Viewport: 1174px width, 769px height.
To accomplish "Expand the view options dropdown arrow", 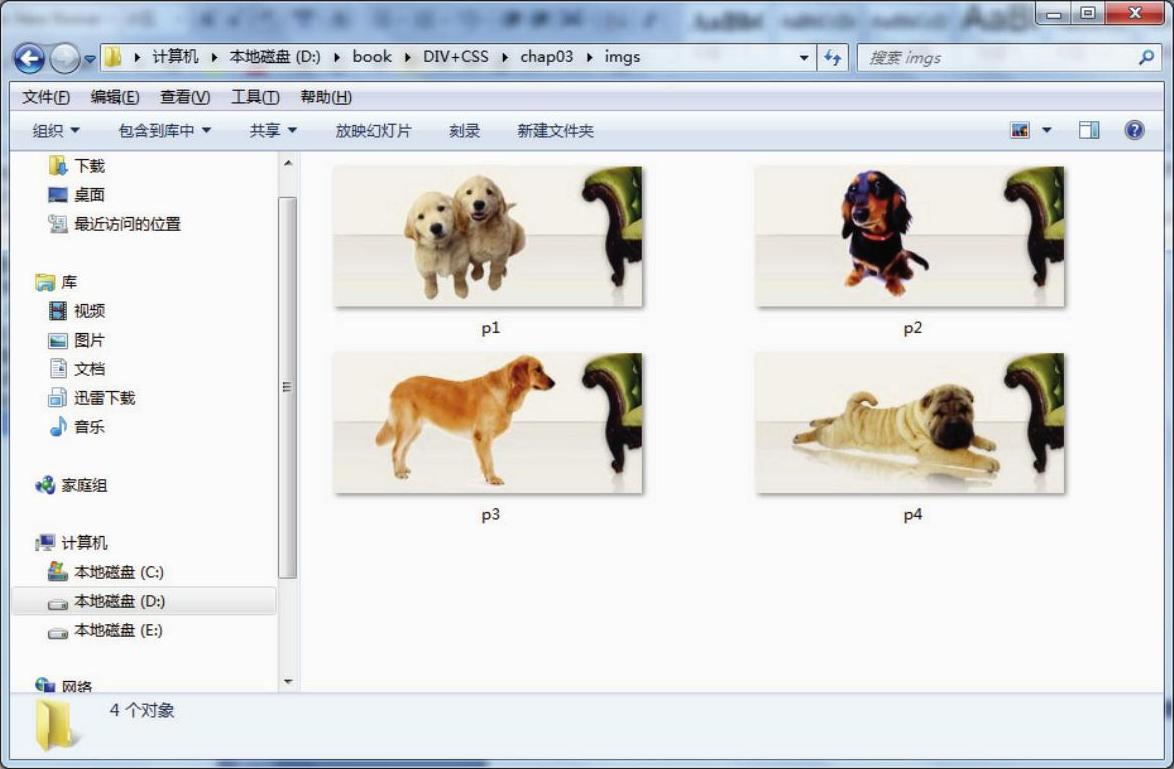I will 1047,130.
